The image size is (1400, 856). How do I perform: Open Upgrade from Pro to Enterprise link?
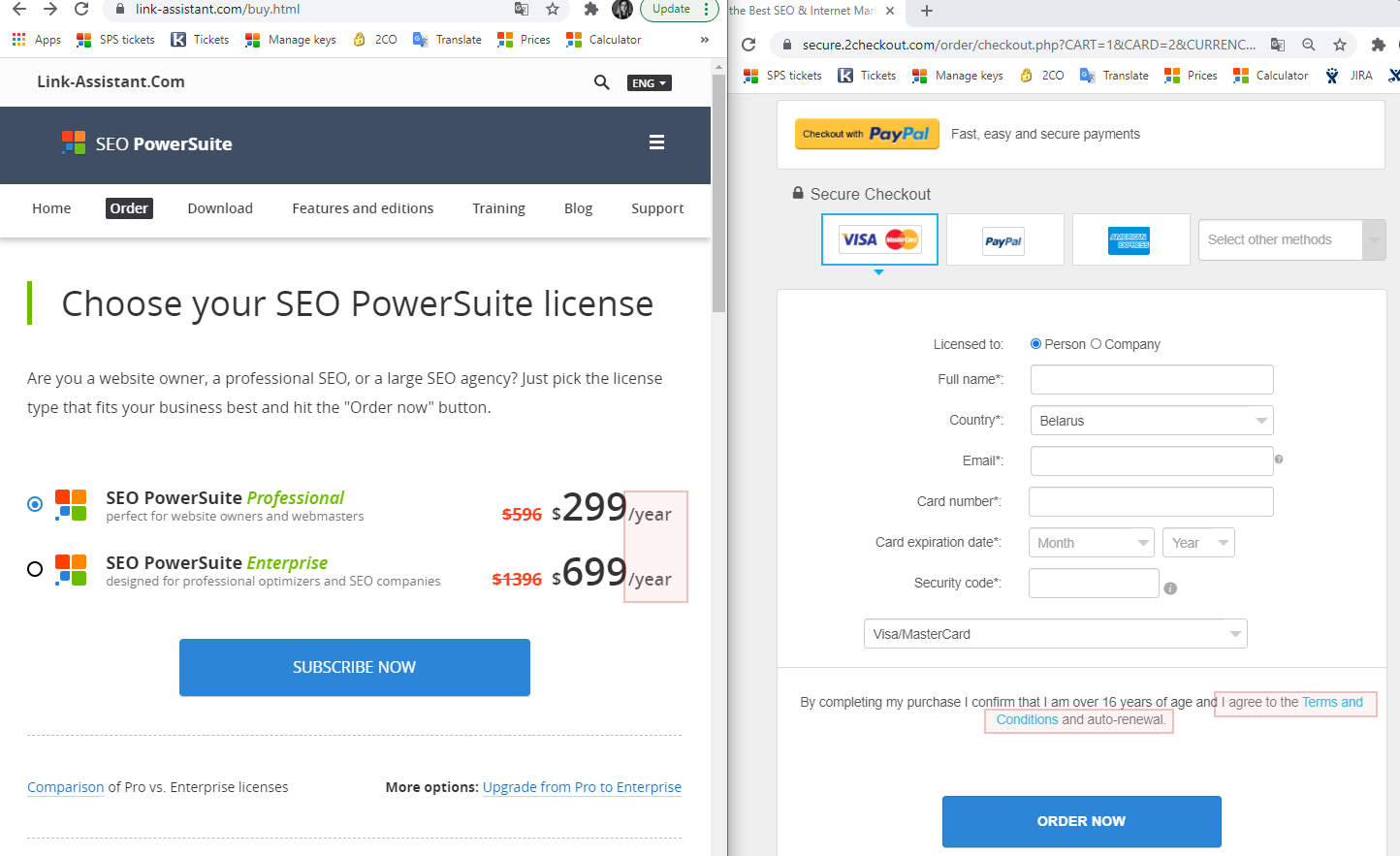tap(582, 787)
